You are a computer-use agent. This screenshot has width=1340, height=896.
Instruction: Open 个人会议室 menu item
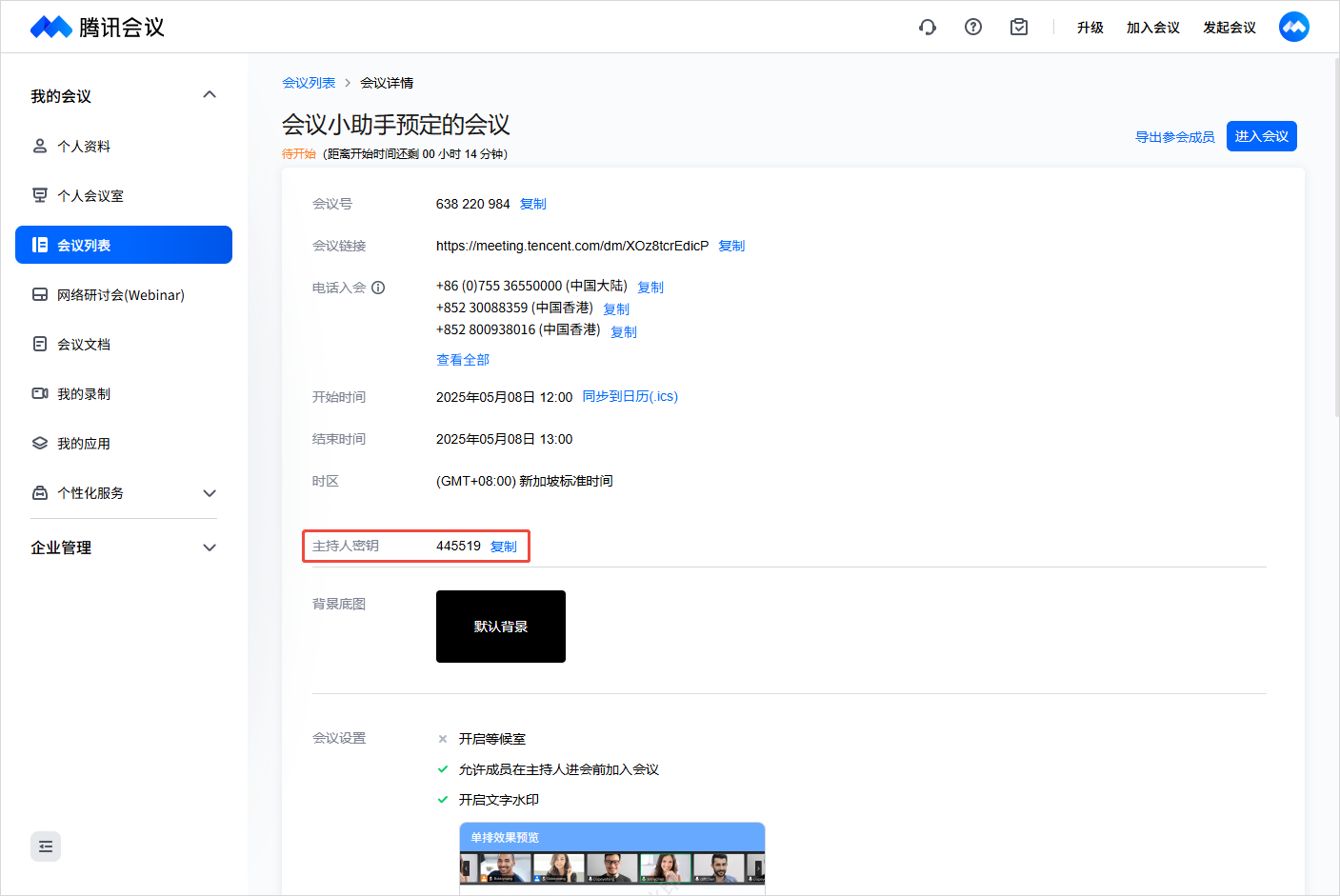pyautogui.click(x=124, y=195)
